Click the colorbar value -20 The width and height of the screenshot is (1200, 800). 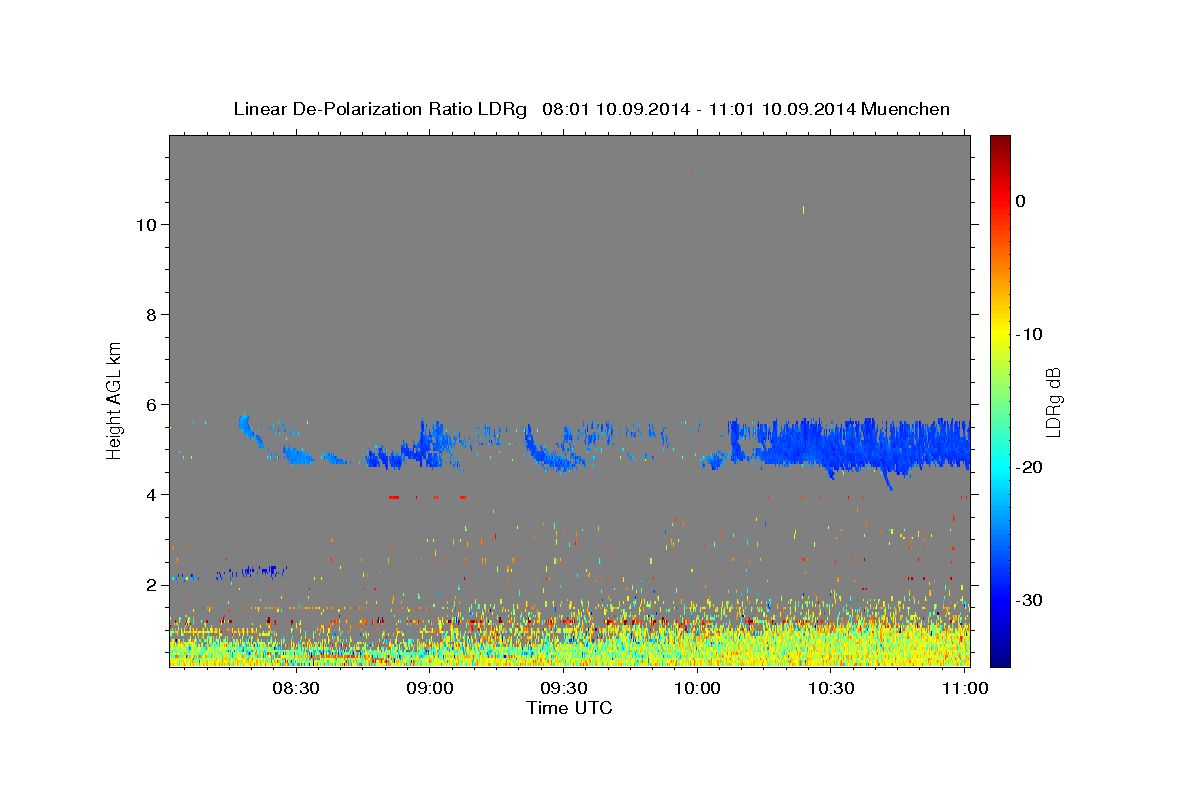pyautogui.click(x=1030, y=467)
